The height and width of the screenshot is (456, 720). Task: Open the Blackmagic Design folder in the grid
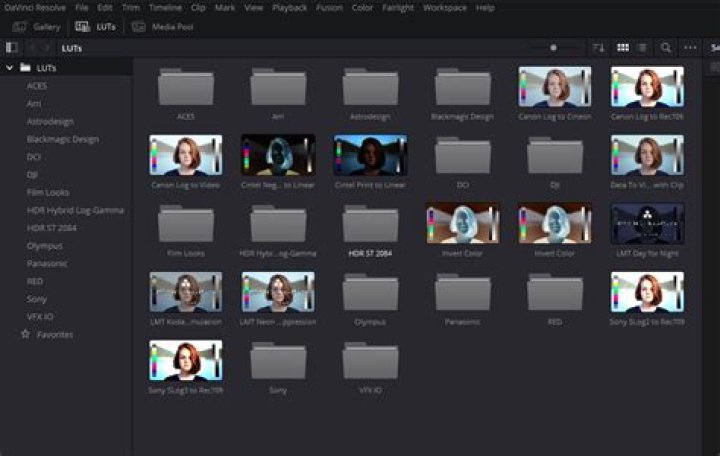tap(463, 87)
